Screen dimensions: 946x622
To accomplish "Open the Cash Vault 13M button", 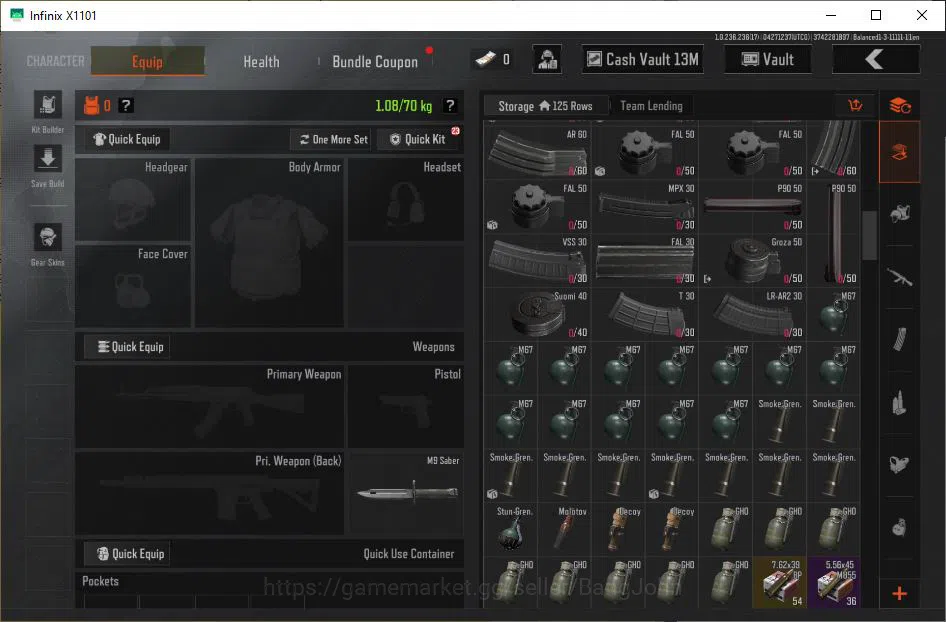I will pos(643,59).
